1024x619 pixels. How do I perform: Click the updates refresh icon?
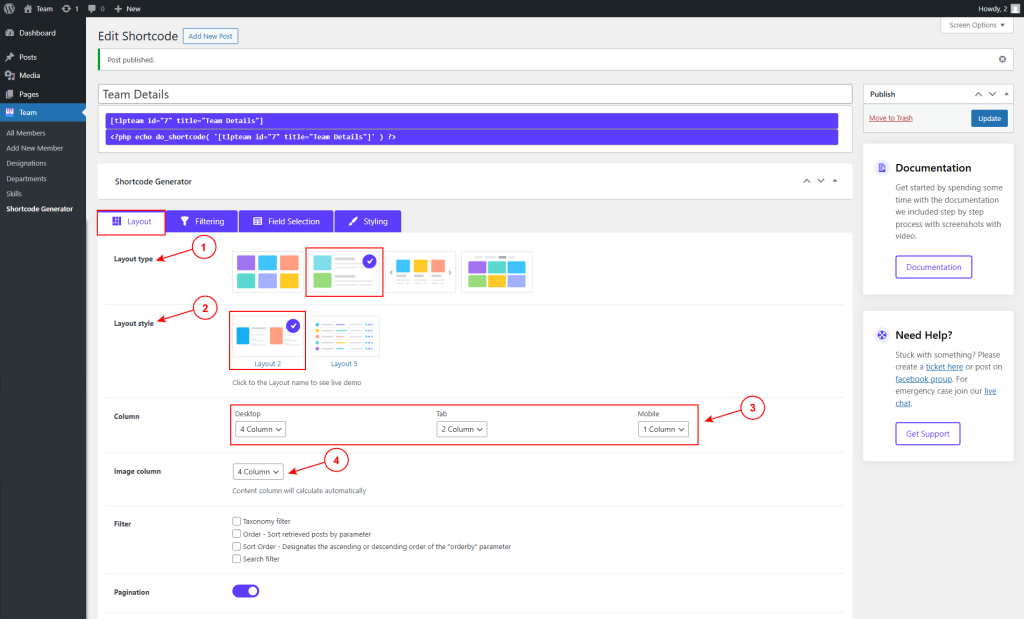coord(66,8)
